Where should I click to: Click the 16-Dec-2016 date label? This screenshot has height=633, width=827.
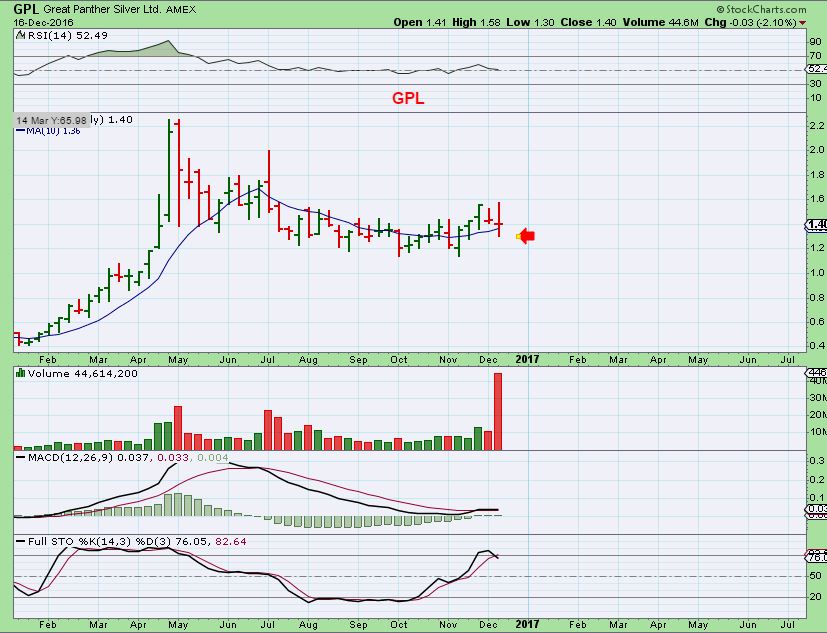(x=43, y=23)
